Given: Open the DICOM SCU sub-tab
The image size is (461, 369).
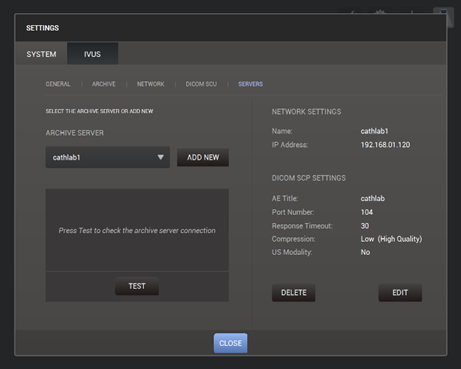Looking at the screenshot, I should (x=201, y=84).
